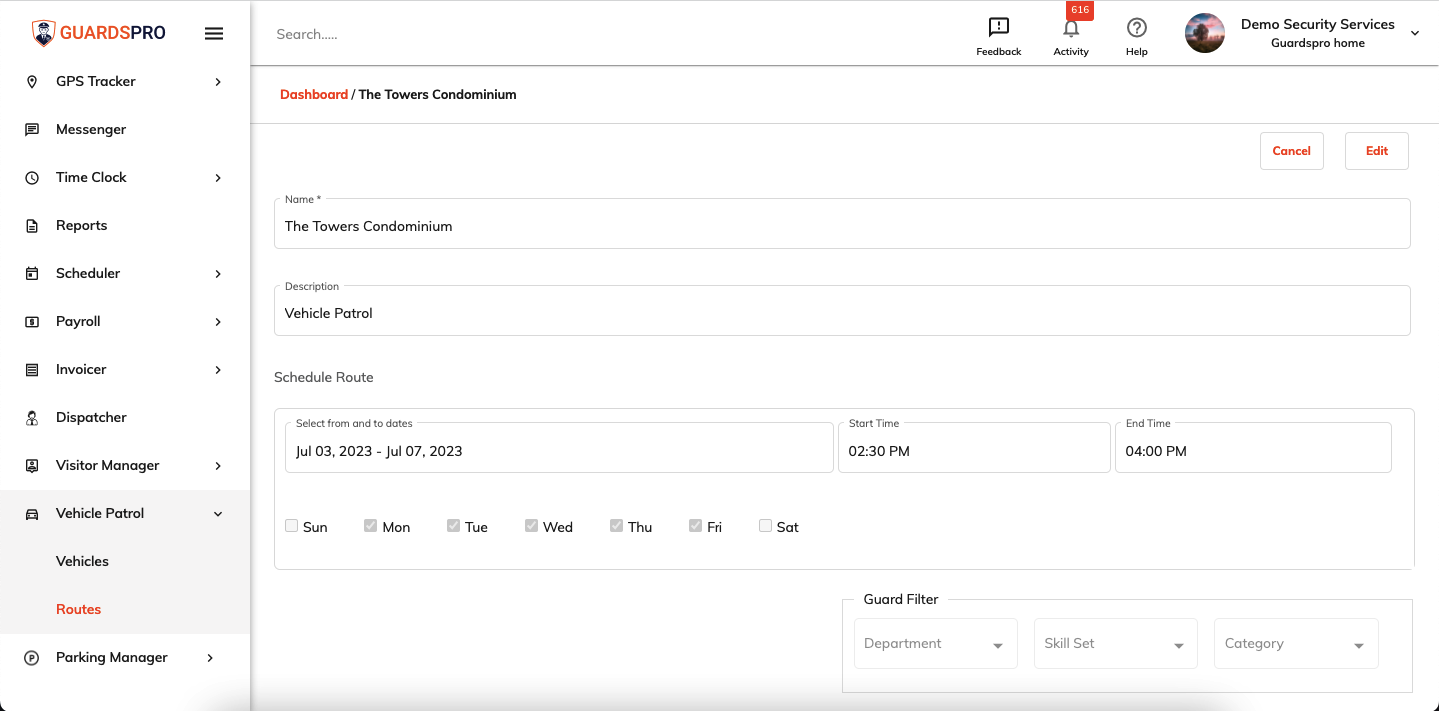Click the Edit button

tap(1376, 151)
